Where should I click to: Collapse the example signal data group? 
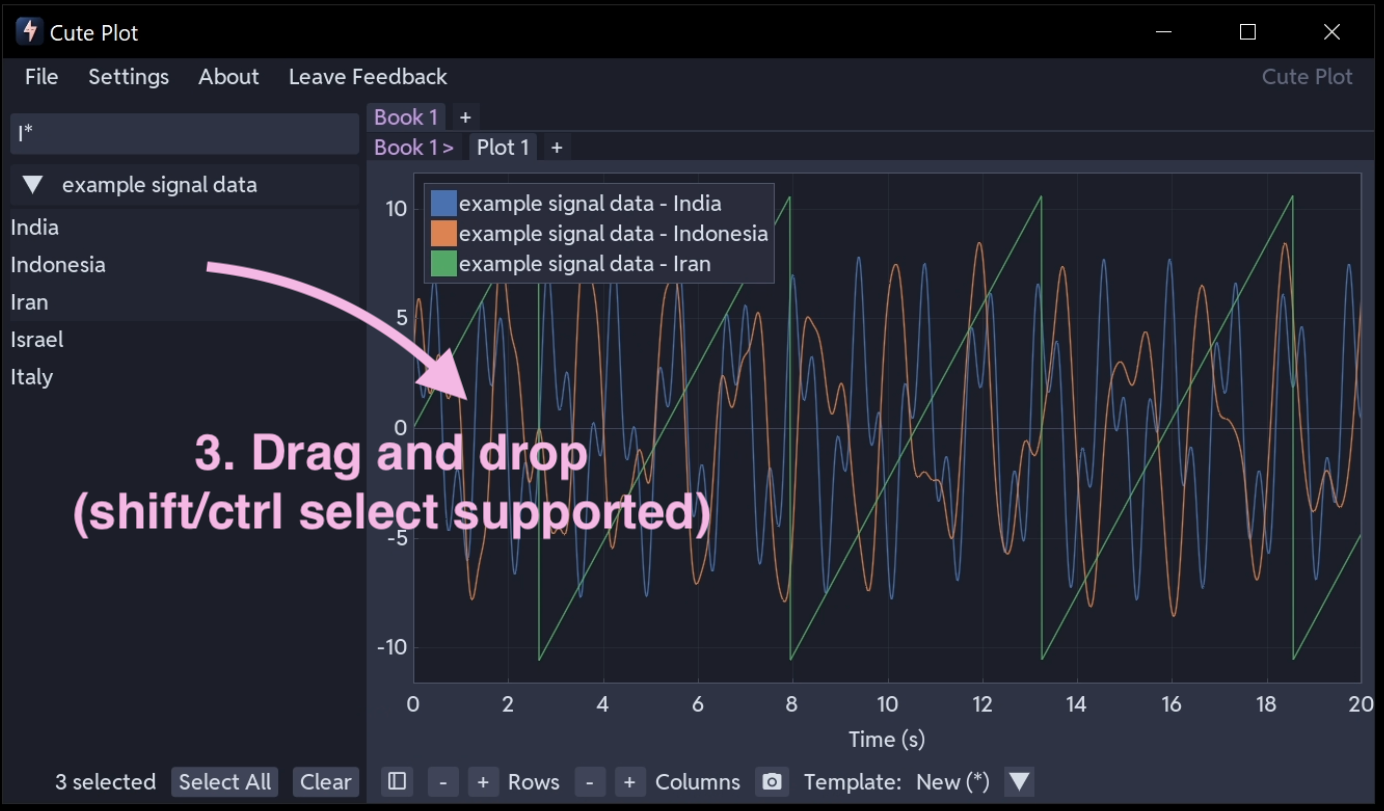coord(34,184)
